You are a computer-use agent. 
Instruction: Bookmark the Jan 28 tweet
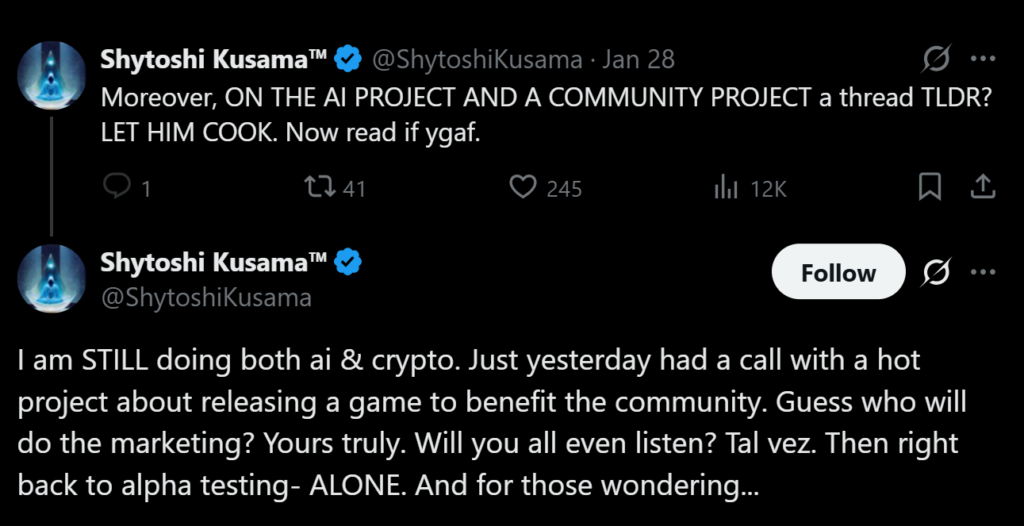click(929, 186)
